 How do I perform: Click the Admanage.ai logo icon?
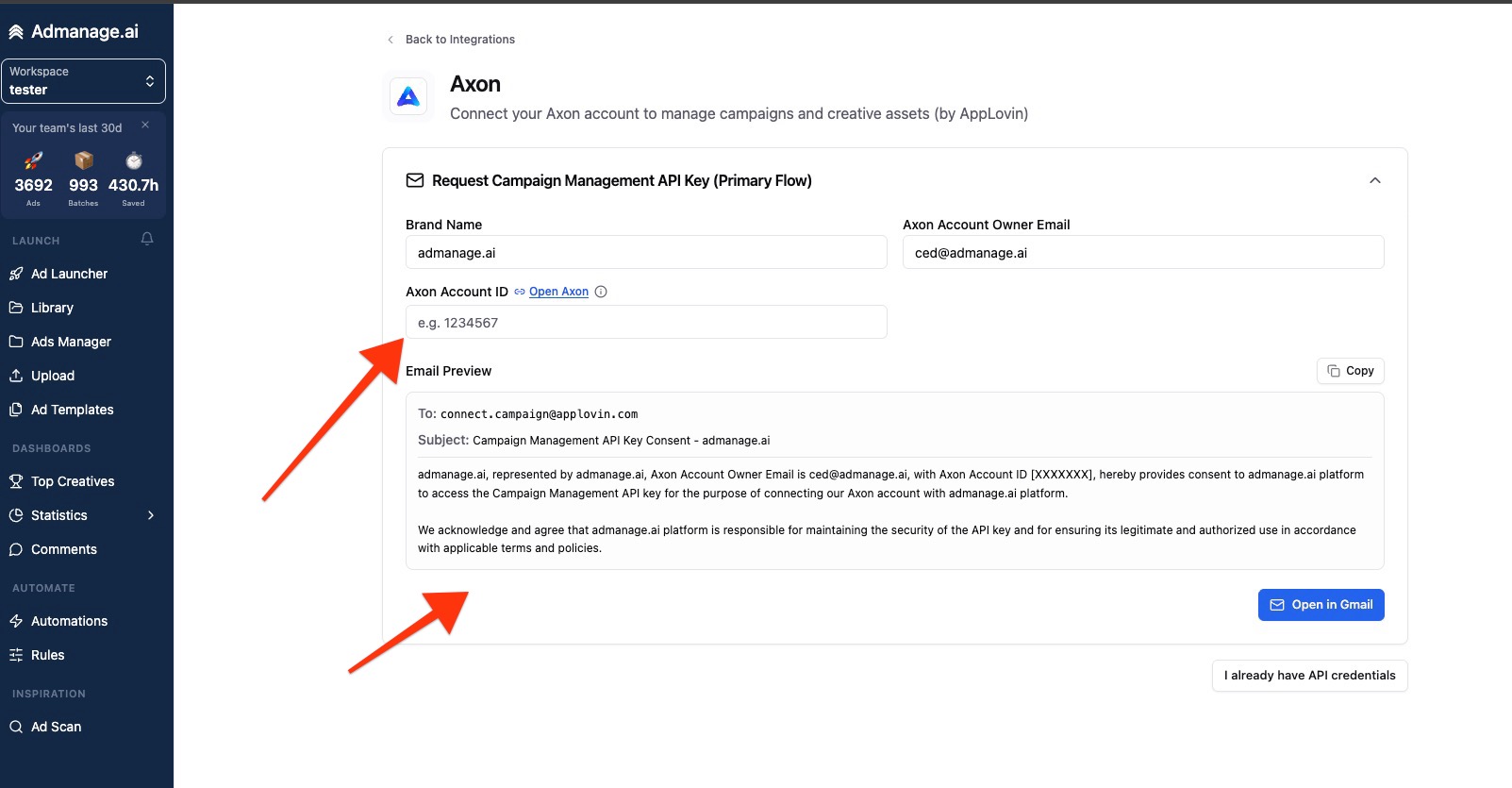(x=16, y=32)
